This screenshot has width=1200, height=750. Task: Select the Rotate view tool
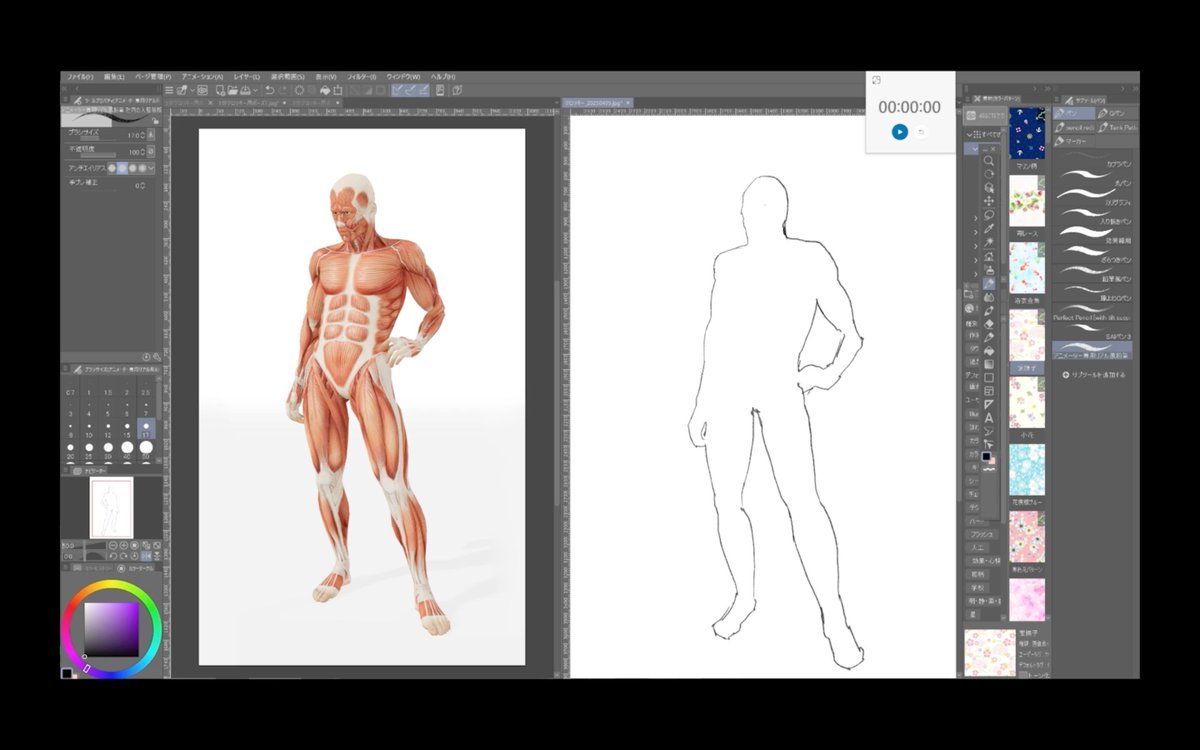click(989, 173)
